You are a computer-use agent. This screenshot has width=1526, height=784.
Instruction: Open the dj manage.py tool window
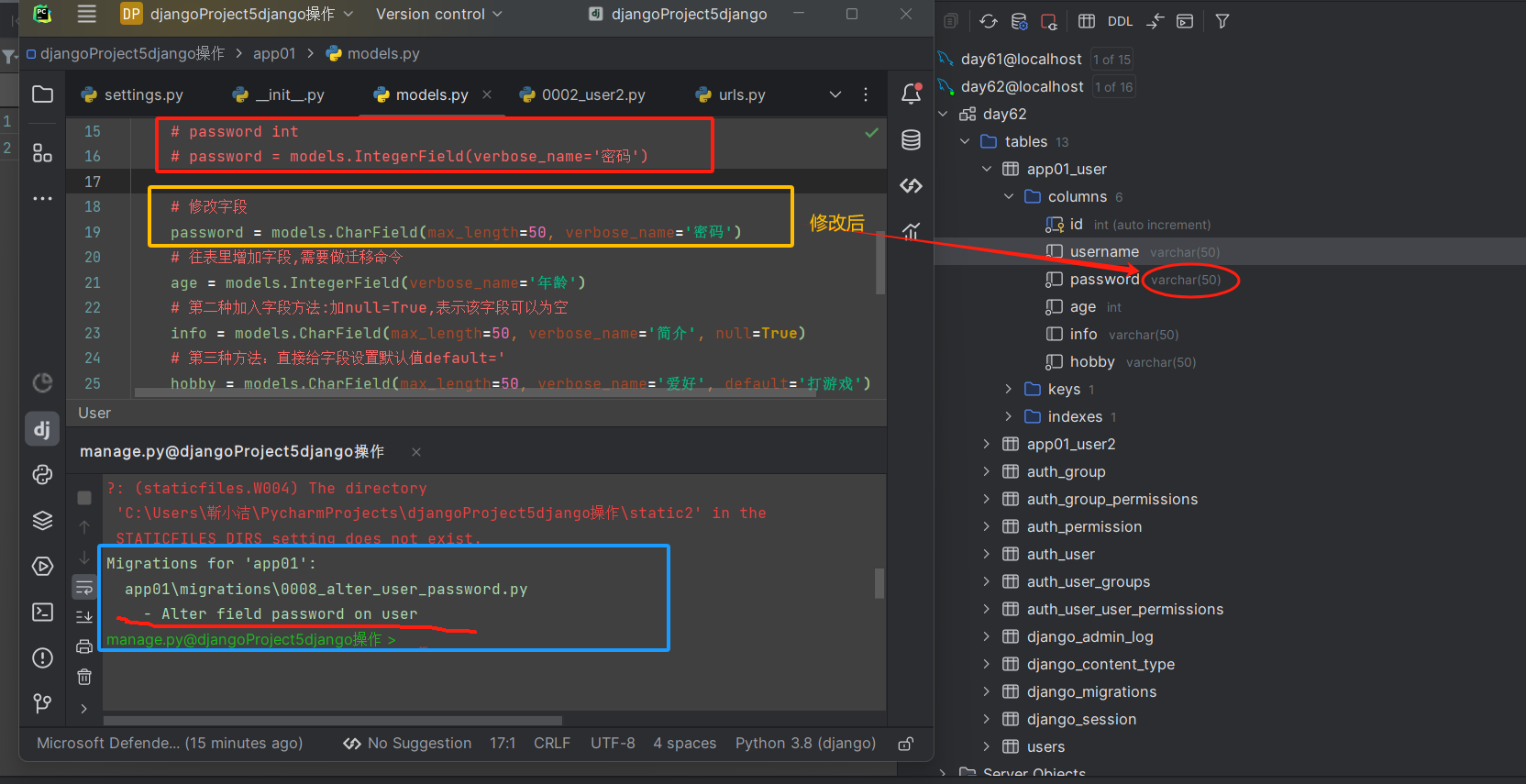pyautogui.click(x=42, y=428)
